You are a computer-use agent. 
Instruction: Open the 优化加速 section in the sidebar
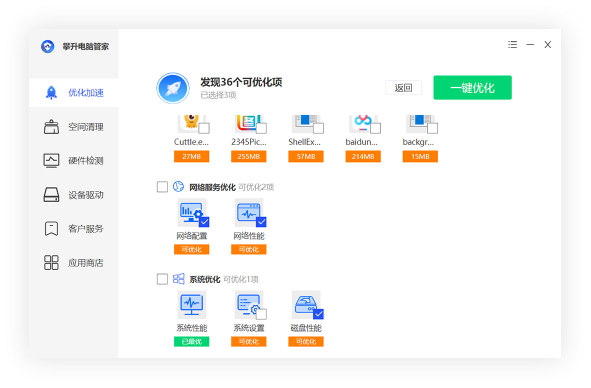click(x=73, y=93)
